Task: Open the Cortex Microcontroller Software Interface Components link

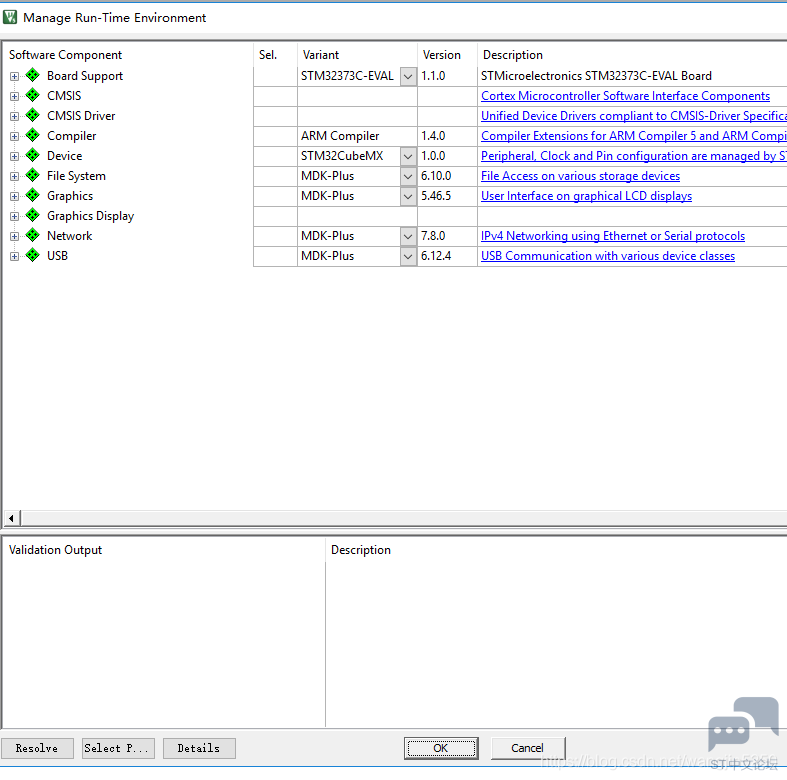Action: tap(625, 96)
